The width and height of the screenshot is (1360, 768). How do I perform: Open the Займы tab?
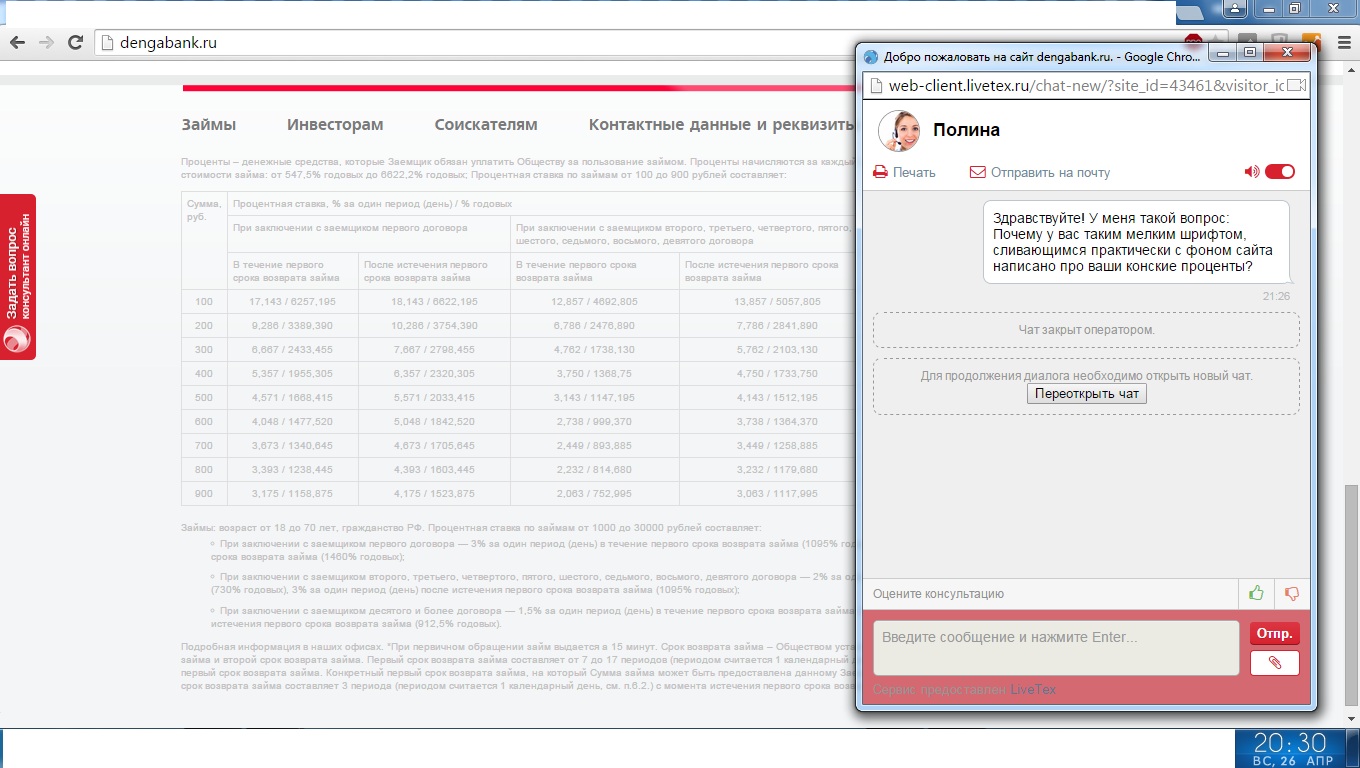[208, 125]
